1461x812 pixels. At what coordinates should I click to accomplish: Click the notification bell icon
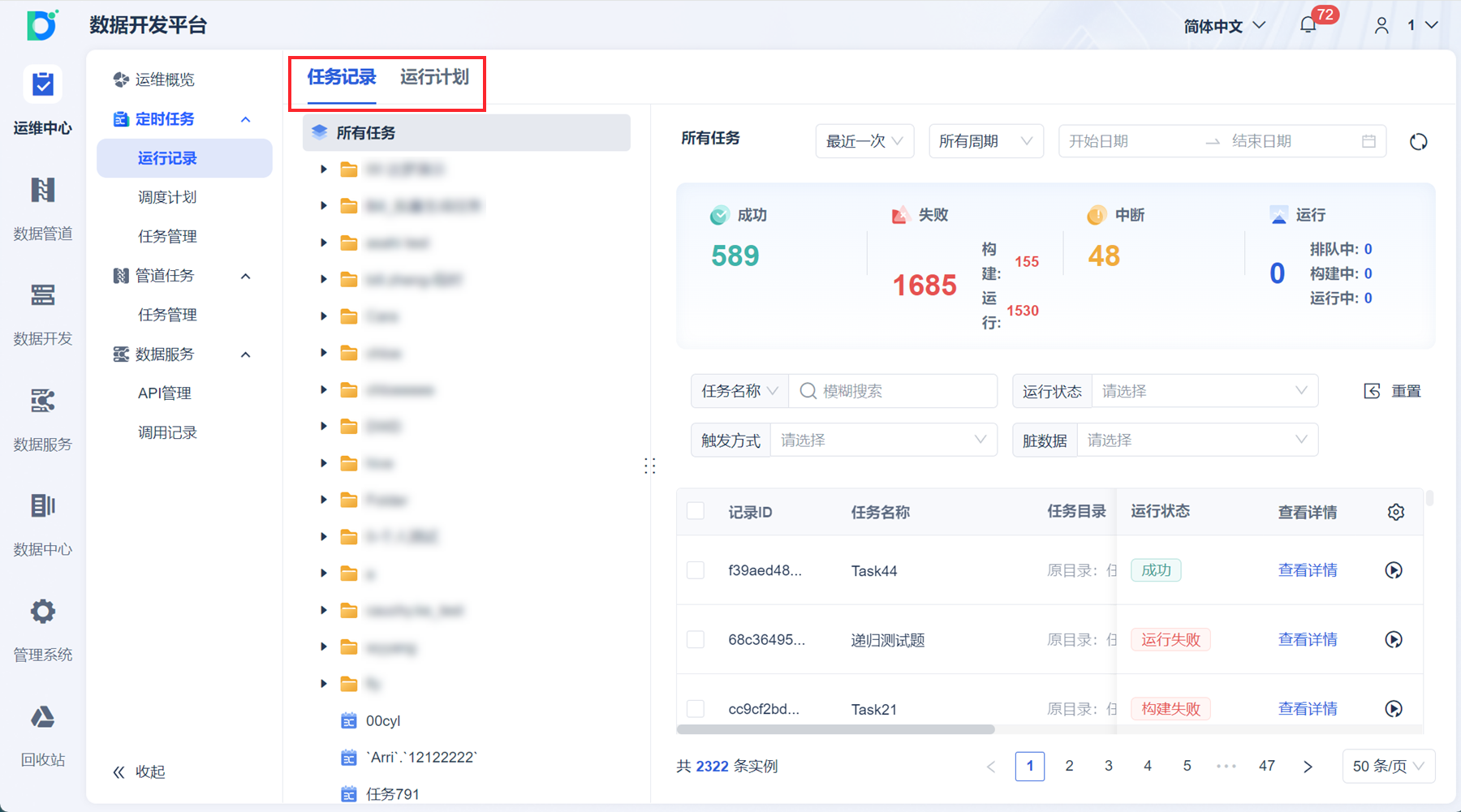pyautogui.click(x=1308, y=25)
